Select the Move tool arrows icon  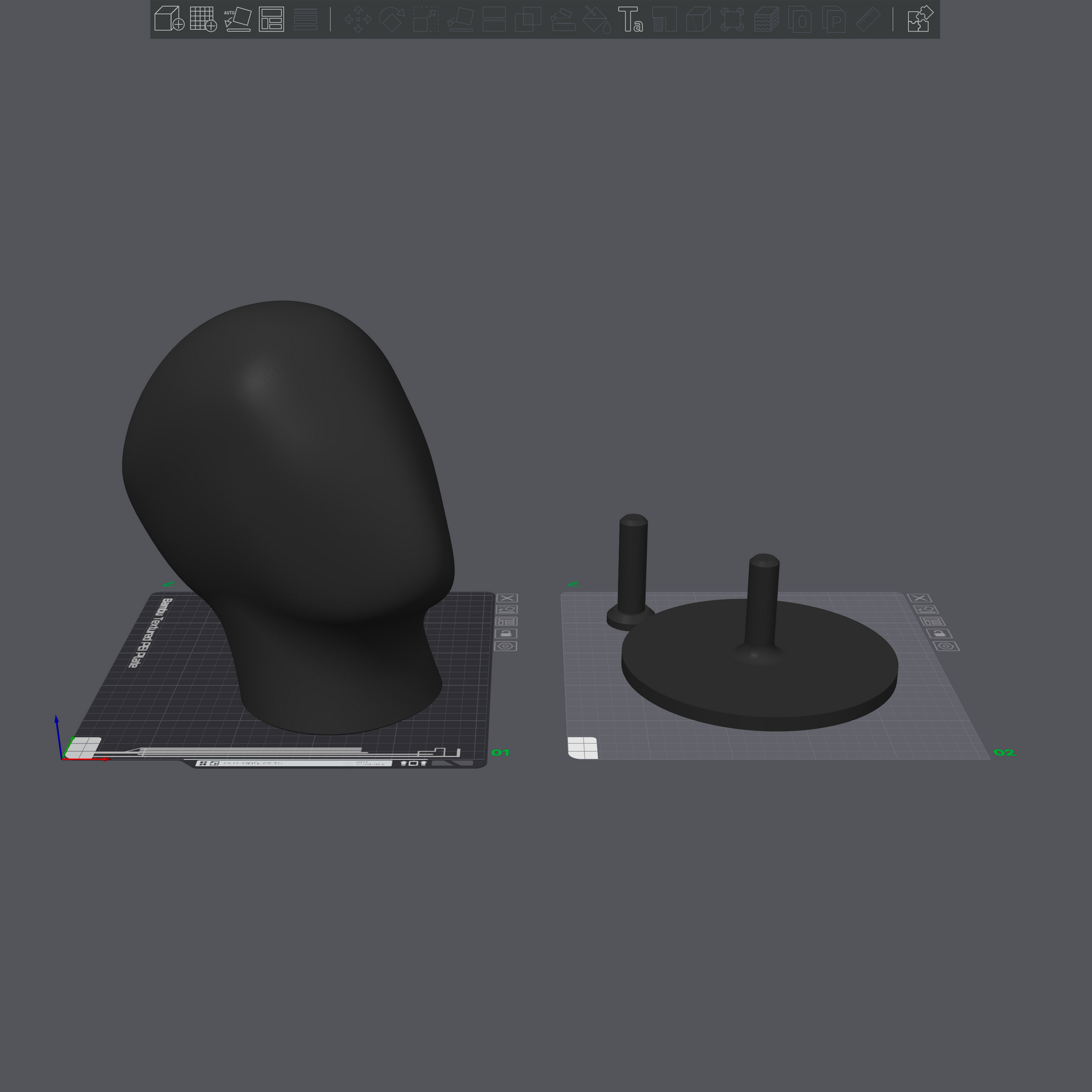[x=358, y=19]
